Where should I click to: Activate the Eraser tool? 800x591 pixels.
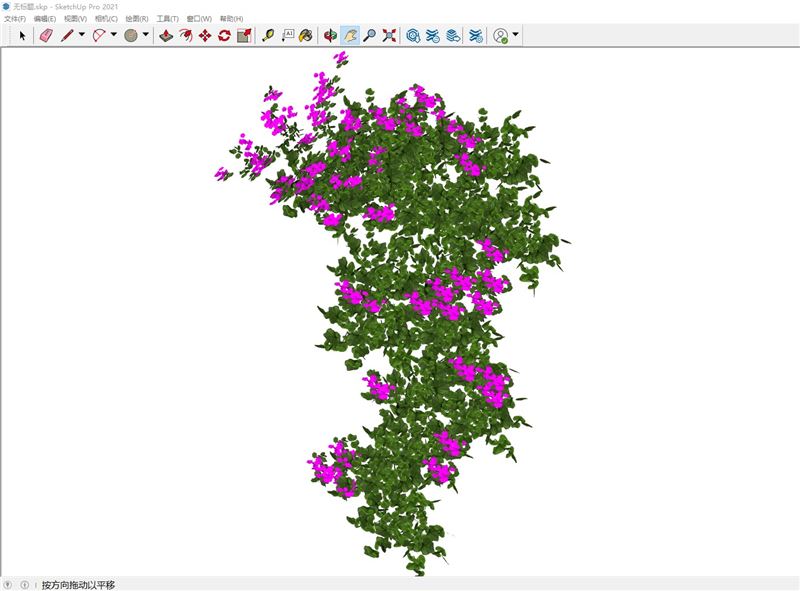point(46,36)
